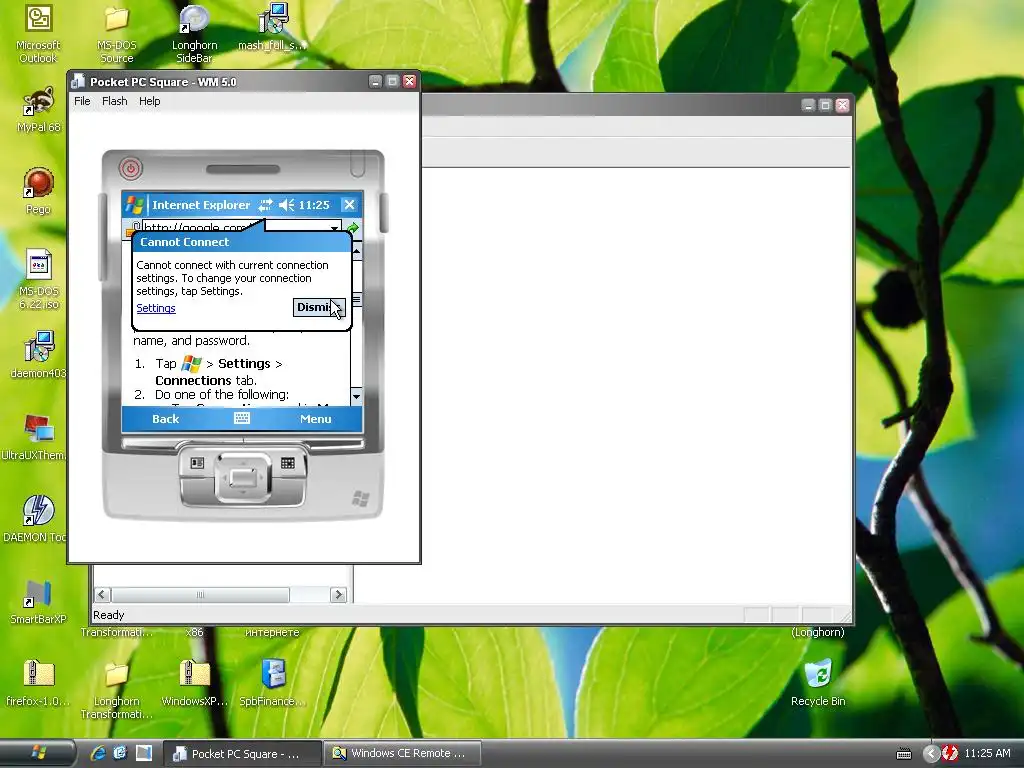Open the Recycle Bin

click(818, 683)
